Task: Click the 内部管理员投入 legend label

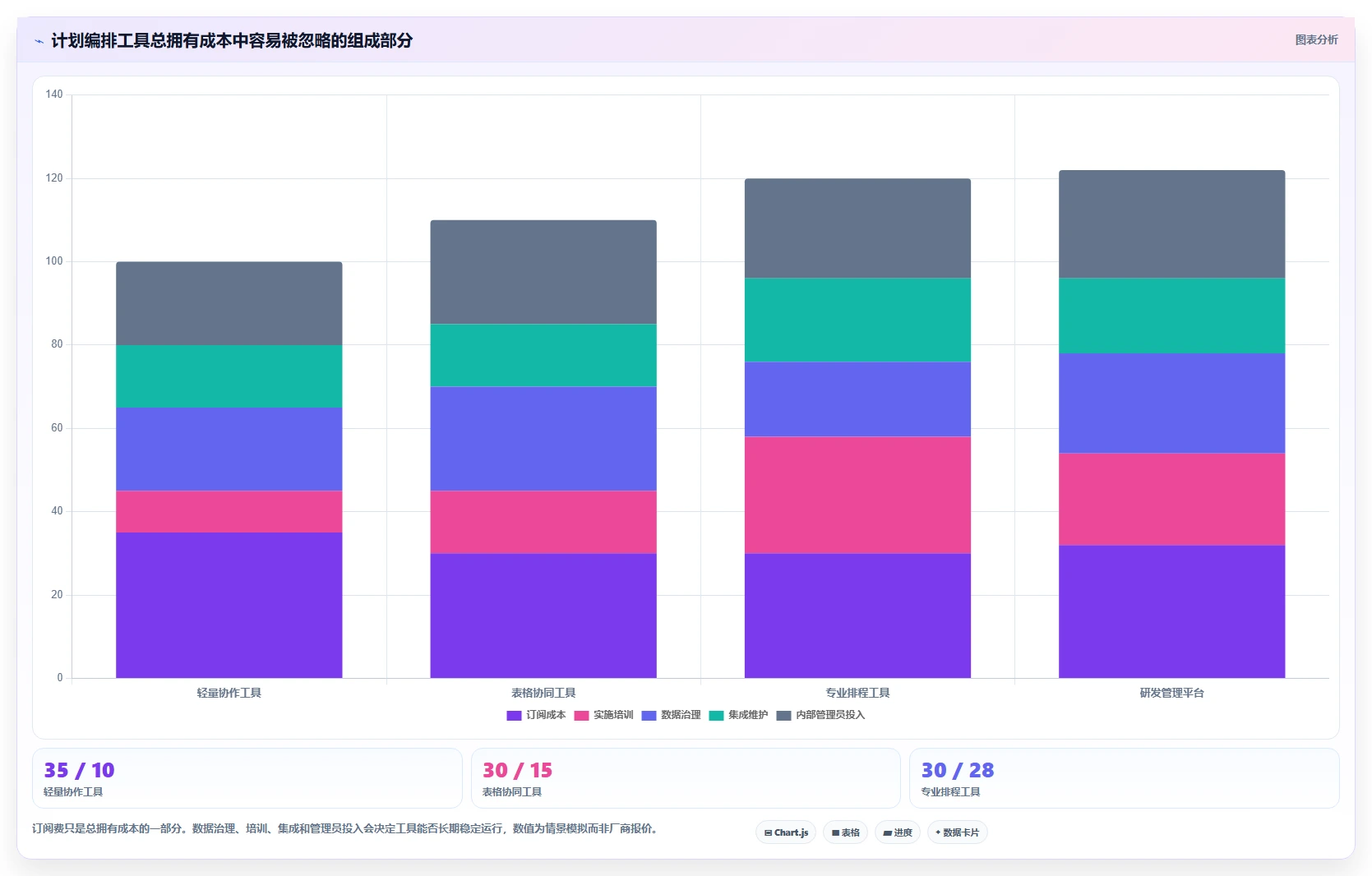Action: click(830, 715)
